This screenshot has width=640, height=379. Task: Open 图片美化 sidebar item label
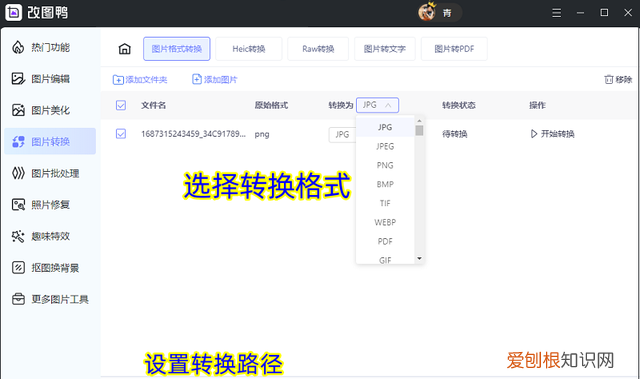tap(51, 110)
